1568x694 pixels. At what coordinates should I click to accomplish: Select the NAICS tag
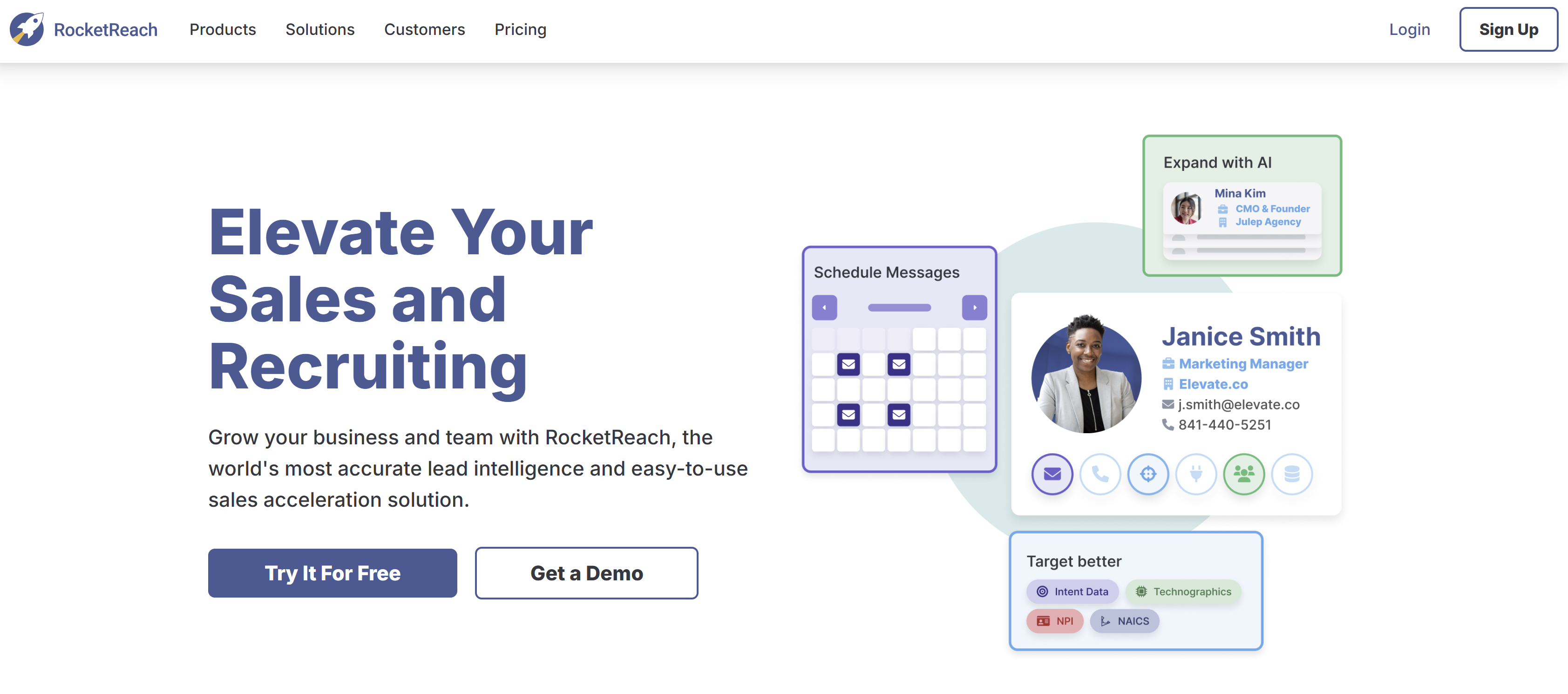pyautogui.click(x=1124, y=620)
